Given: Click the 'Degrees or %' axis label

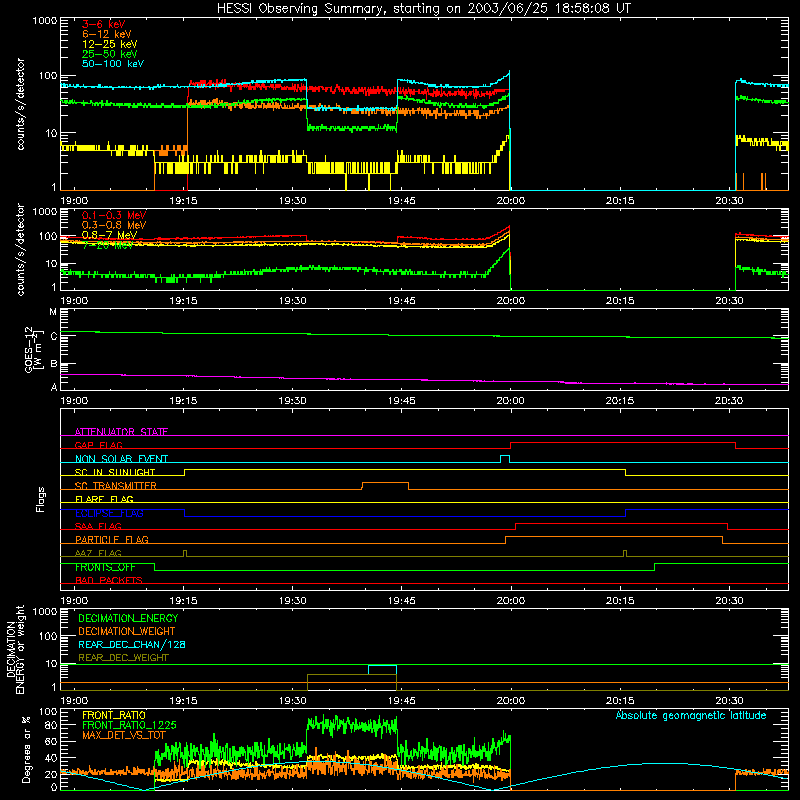Looking at the screenshot, I should 26,749.
